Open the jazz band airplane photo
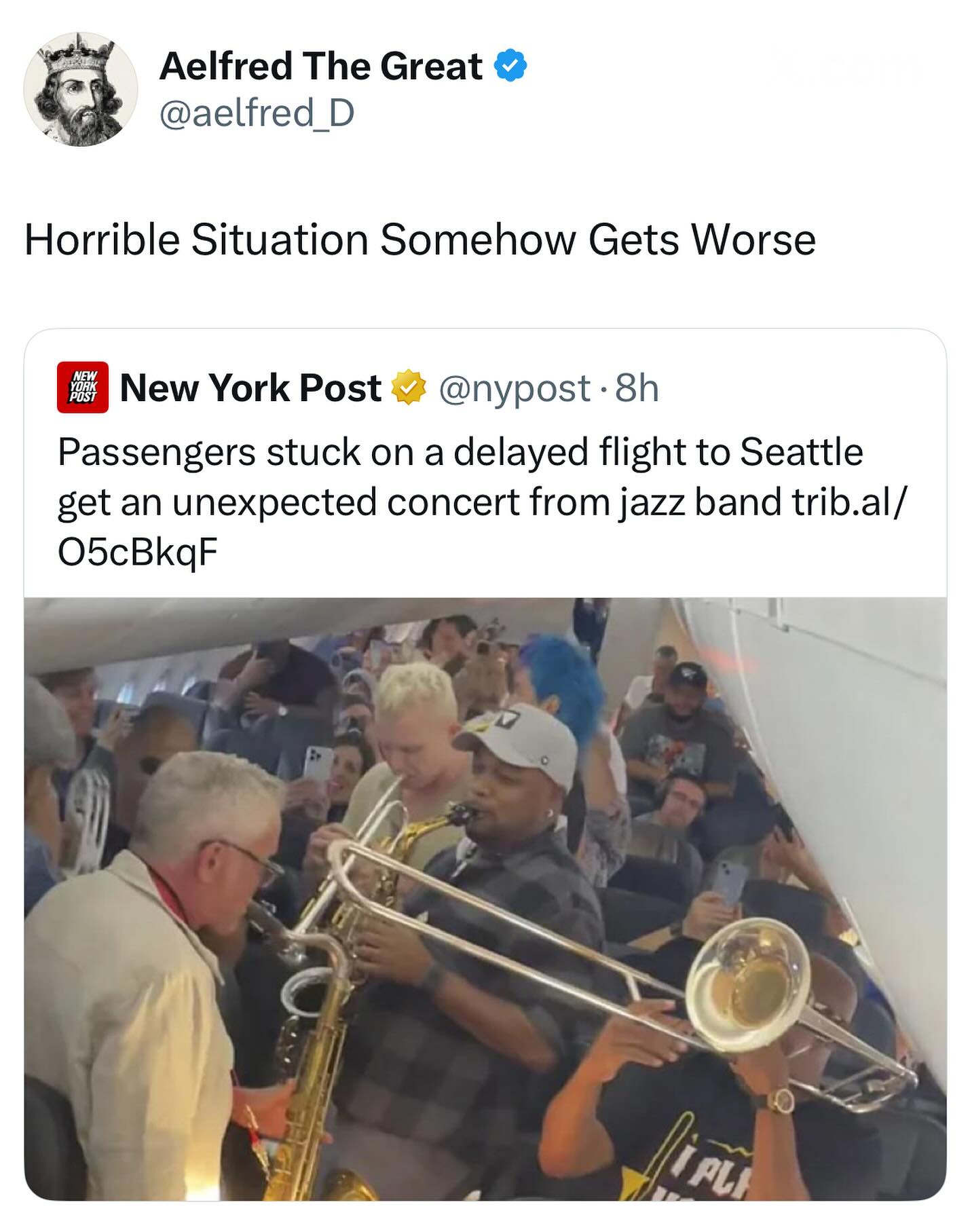The width and height of the screenshot is (970, 1232). pyautogui.click(x=485, y=899)
